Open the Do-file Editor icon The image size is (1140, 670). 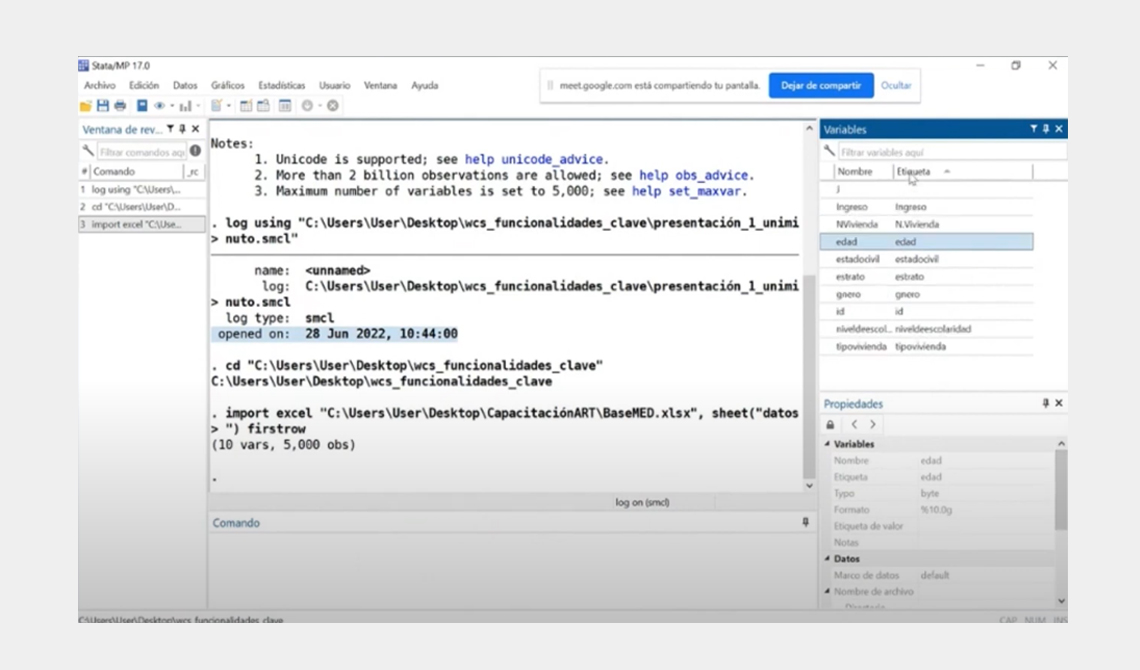[216, 106]
